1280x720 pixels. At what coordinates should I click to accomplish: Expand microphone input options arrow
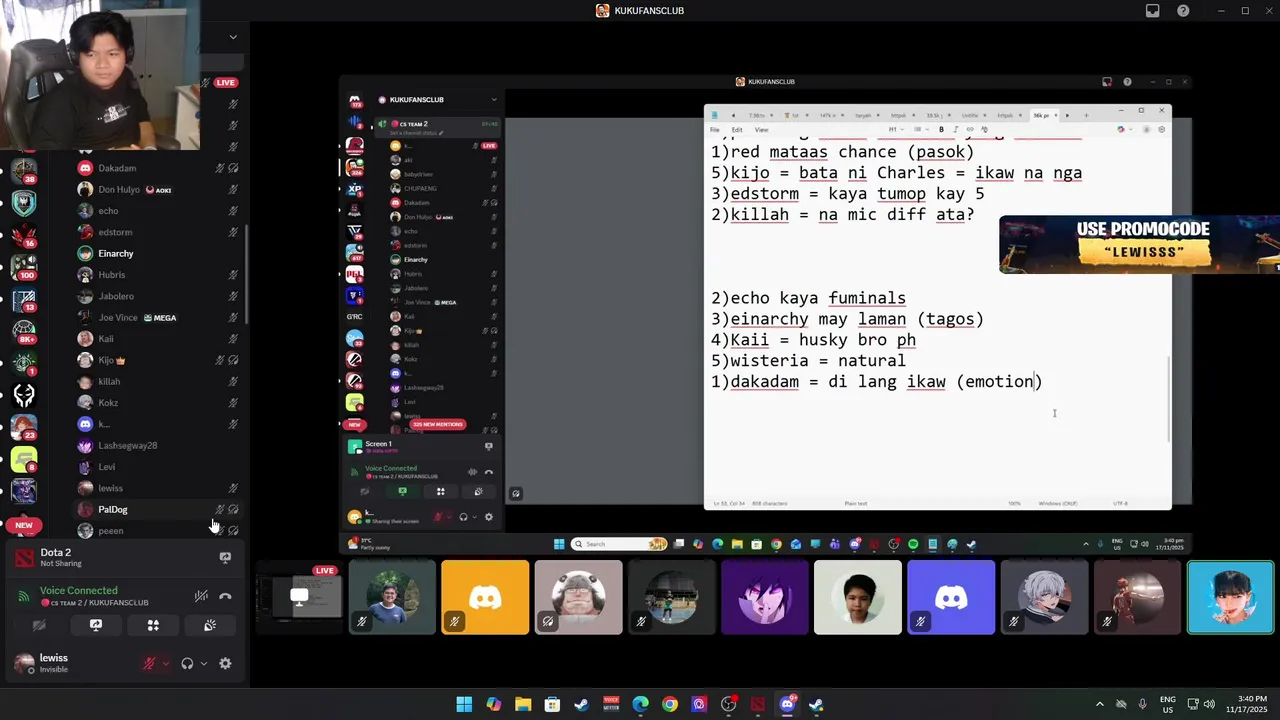point(165,663)
